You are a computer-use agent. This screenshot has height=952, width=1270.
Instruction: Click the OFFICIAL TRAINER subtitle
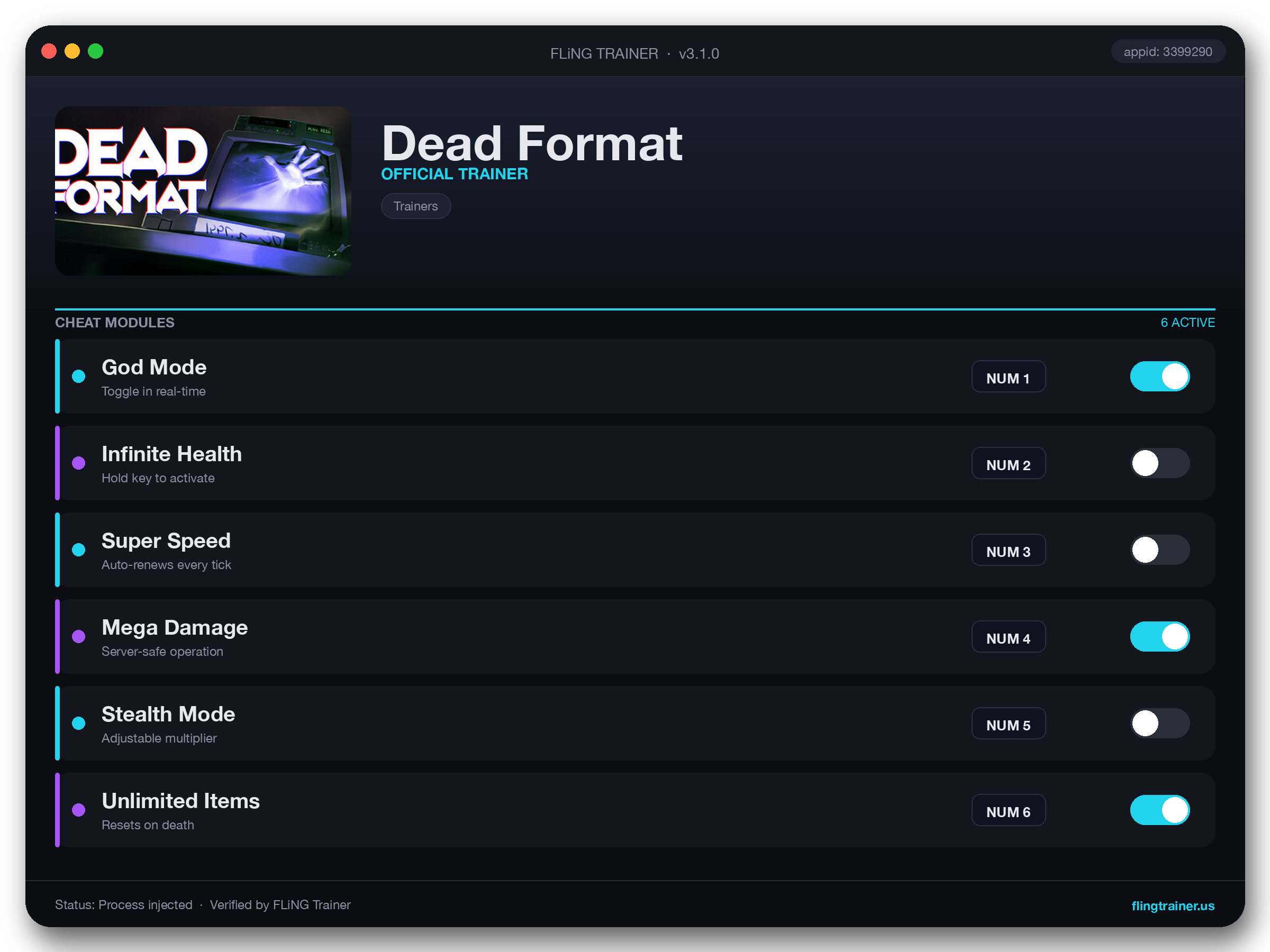(454, 174)
